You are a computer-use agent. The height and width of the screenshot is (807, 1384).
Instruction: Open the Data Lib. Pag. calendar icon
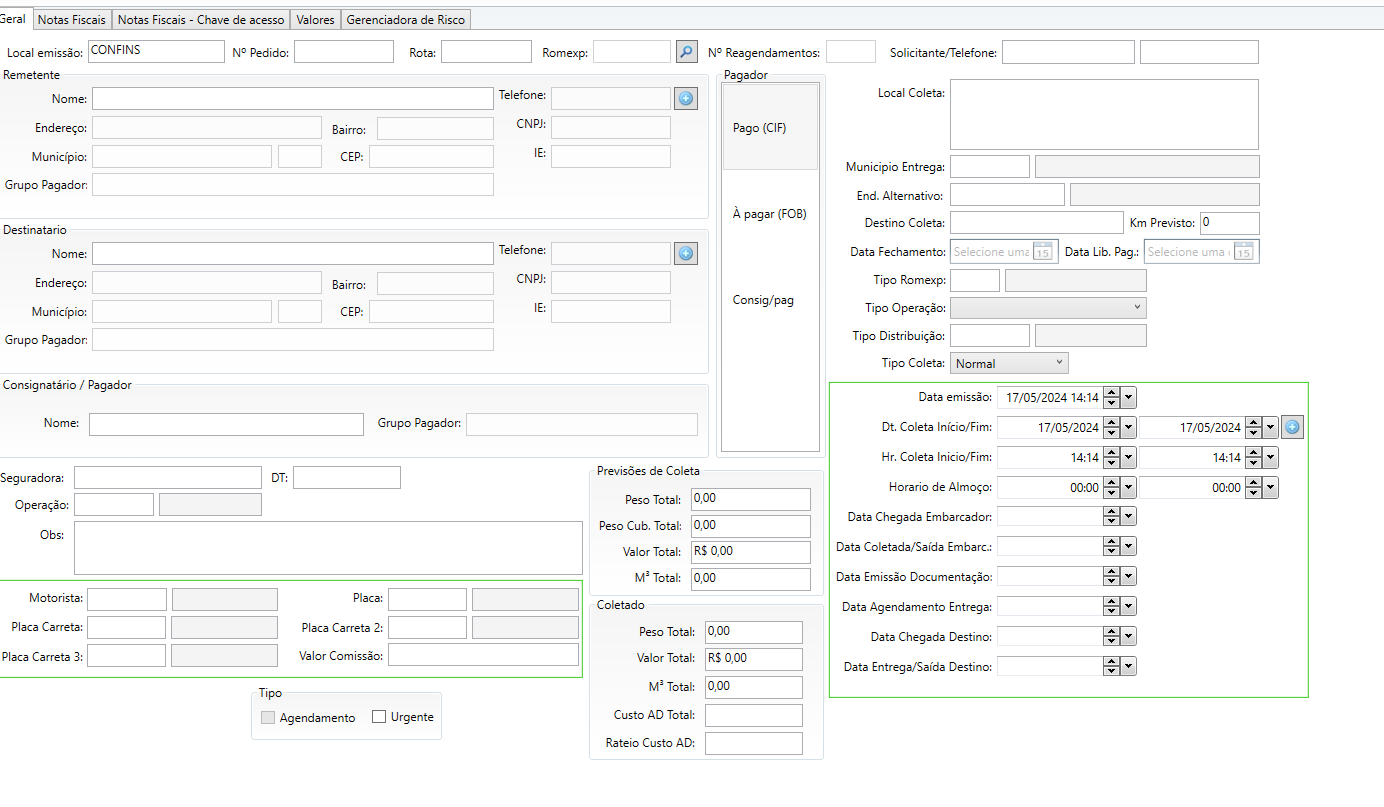coord(1243,252)
